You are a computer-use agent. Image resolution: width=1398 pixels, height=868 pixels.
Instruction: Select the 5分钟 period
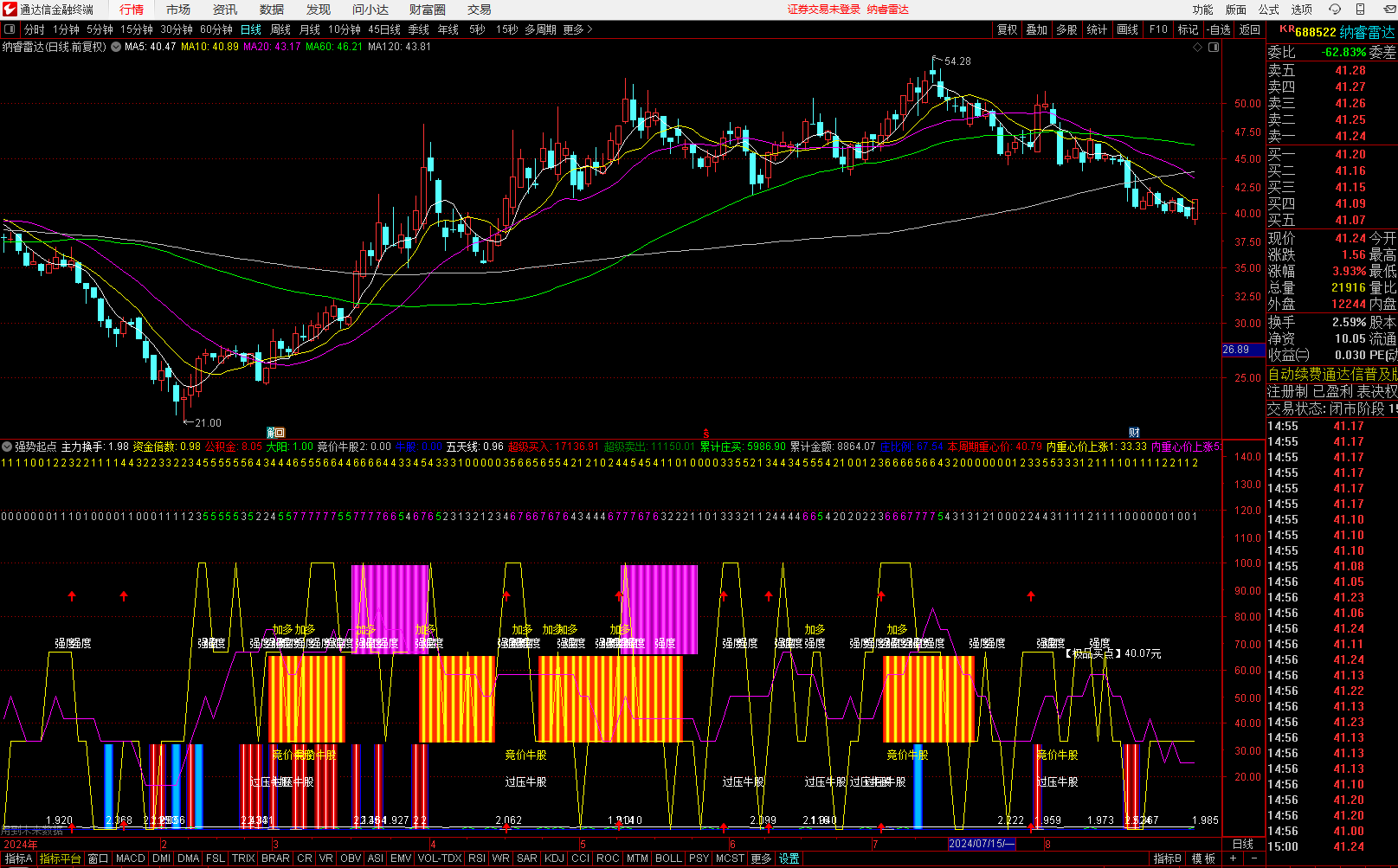tap(100, 29)
